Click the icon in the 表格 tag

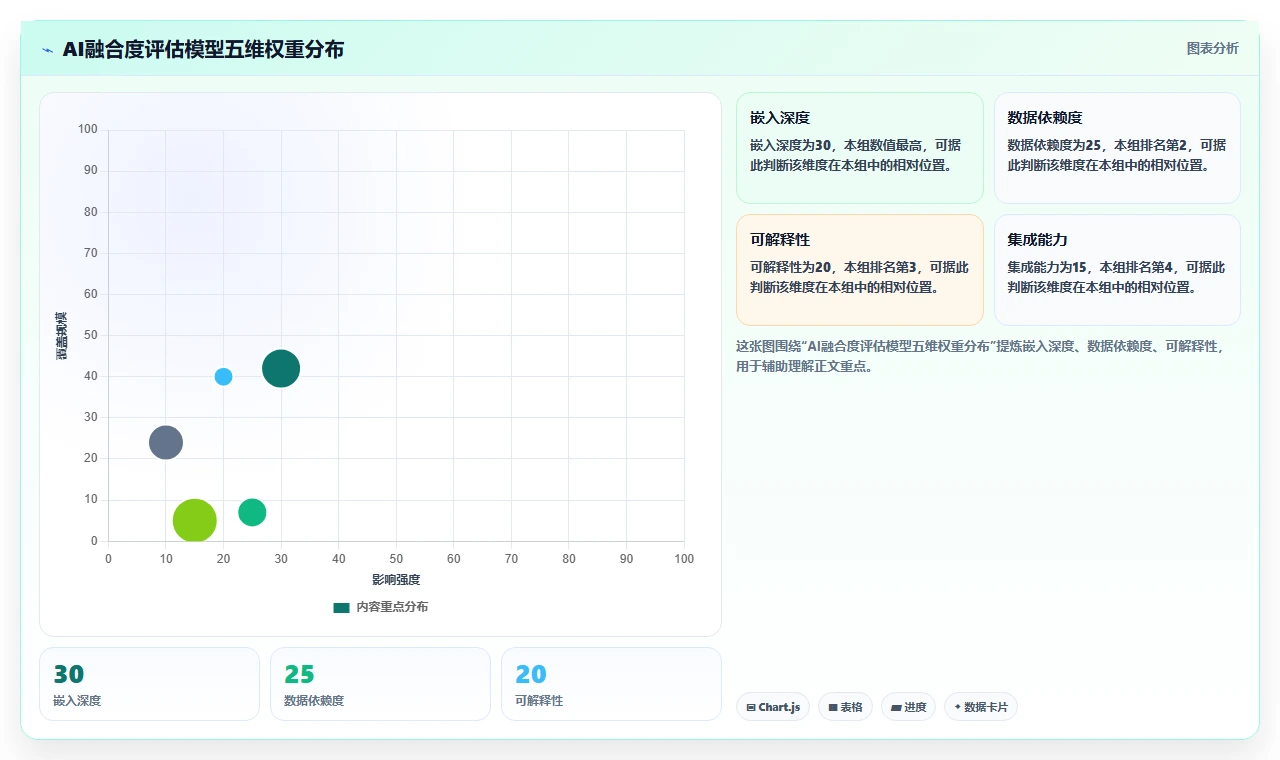[833, 707]
